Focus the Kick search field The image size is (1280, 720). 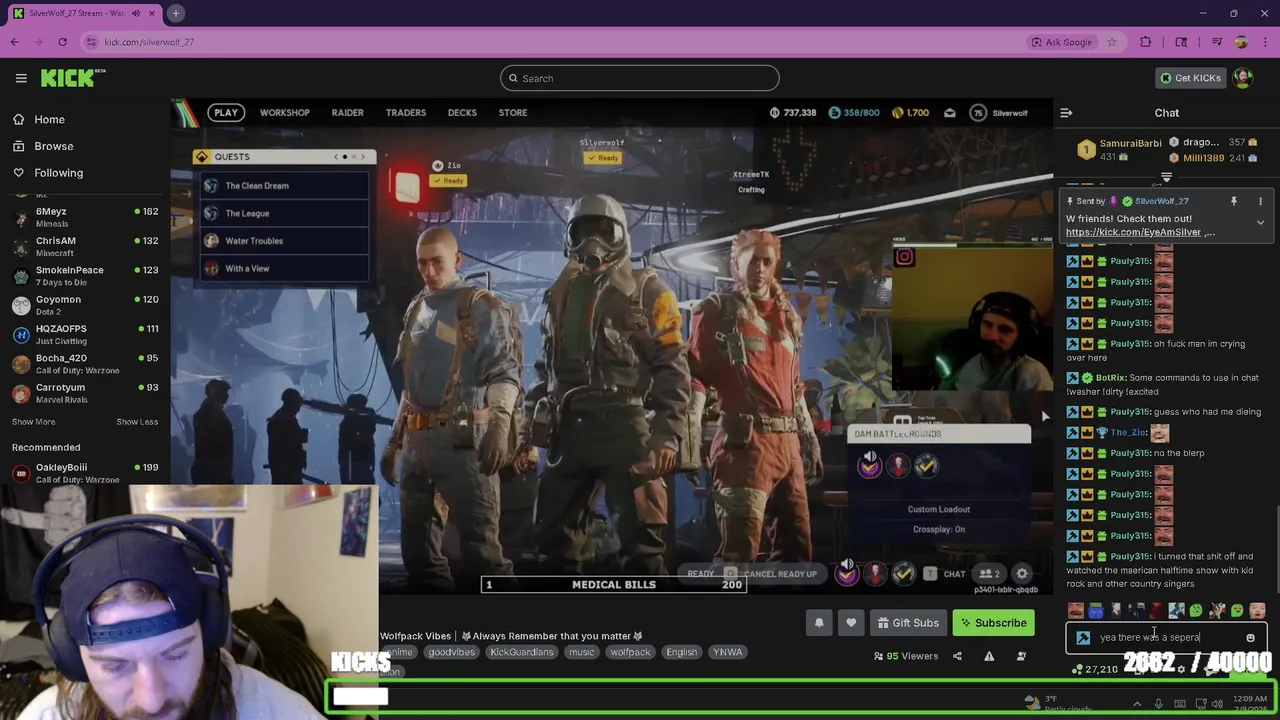pyautogui.click(x=639, y=78)
